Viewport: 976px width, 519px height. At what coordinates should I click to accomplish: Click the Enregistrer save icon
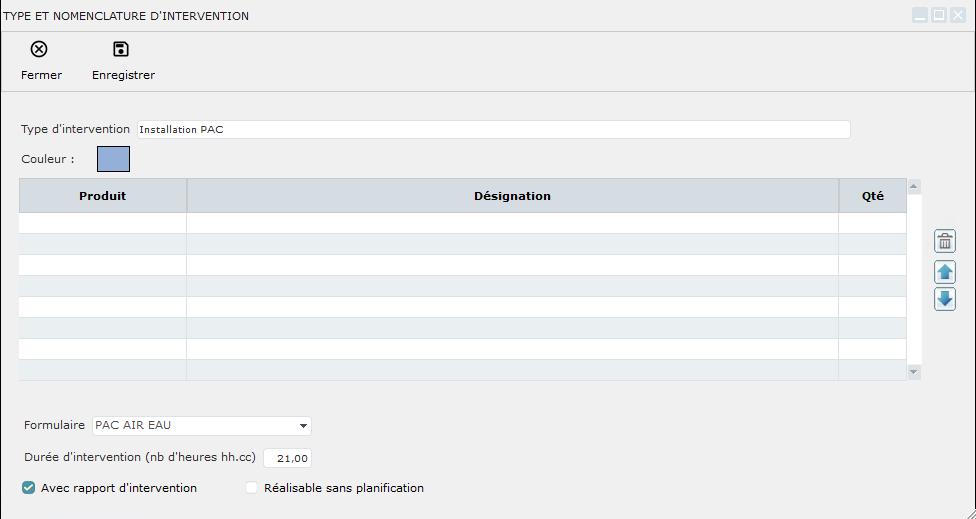click(121, 50)
